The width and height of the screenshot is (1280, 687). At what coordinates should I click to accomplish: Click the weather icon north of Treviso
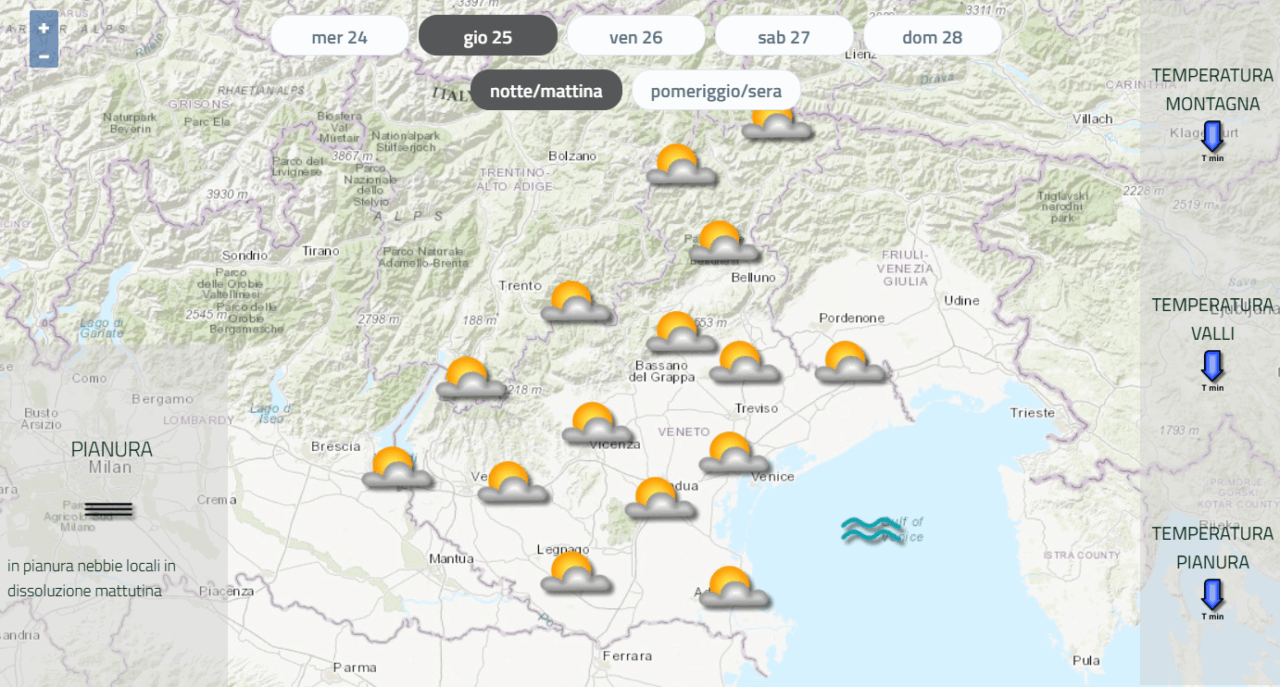pos(744,362)
